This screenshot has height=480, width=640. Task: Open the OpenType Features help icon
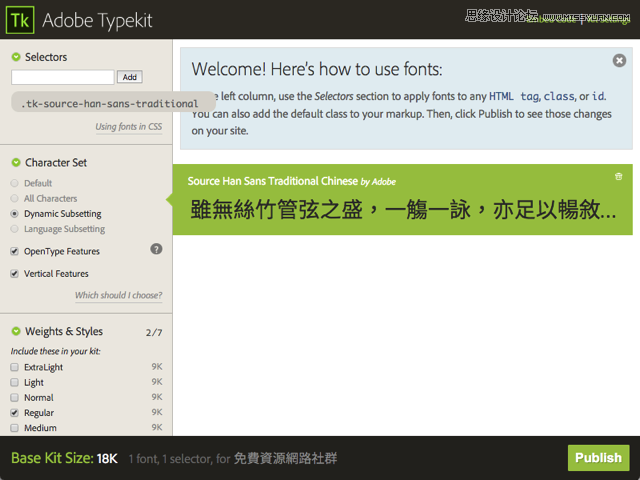click(x=156, y=249)
